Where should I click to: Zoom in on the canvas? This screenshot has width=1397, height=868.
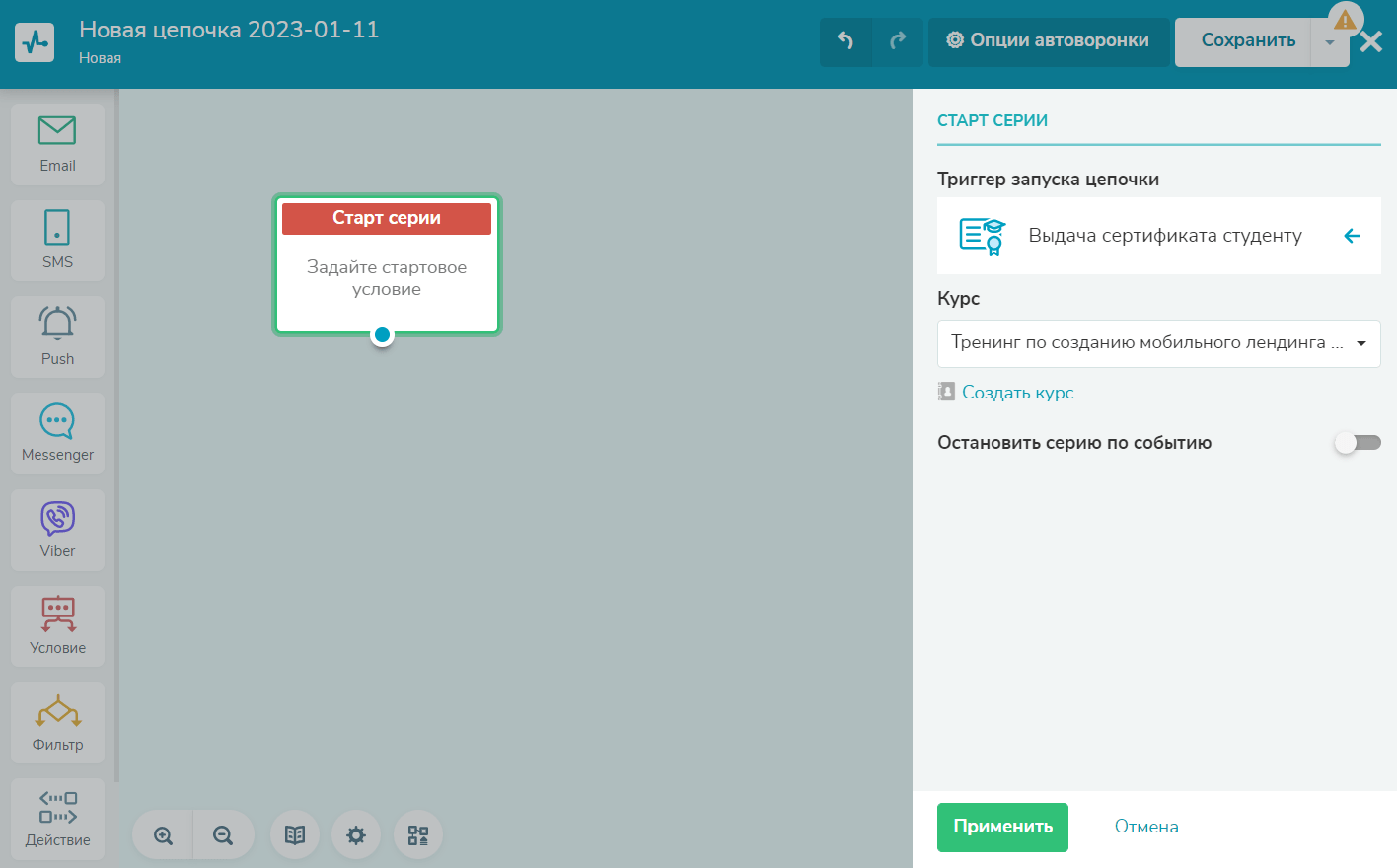click(x=163, y=835)
